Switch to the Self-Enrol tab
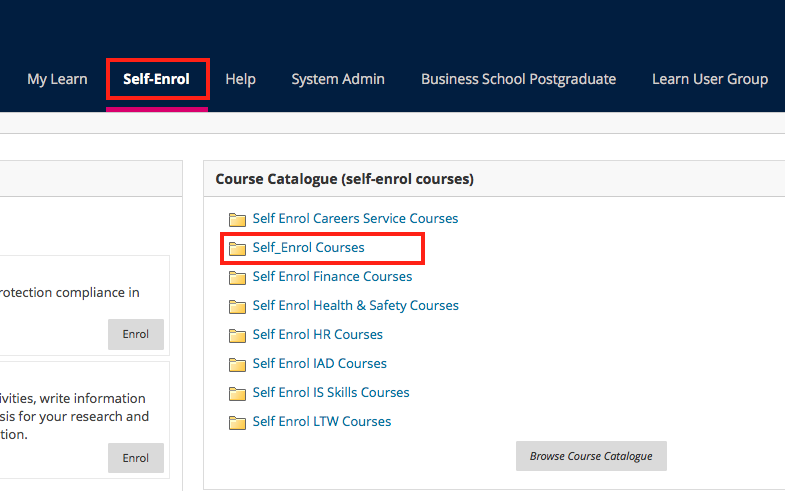 point(156,79)
